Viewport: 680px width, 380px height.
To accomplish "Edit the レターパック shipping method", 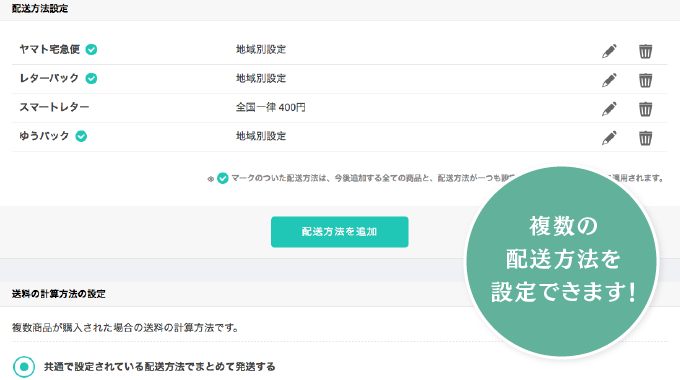I will [x=609, y=80].
